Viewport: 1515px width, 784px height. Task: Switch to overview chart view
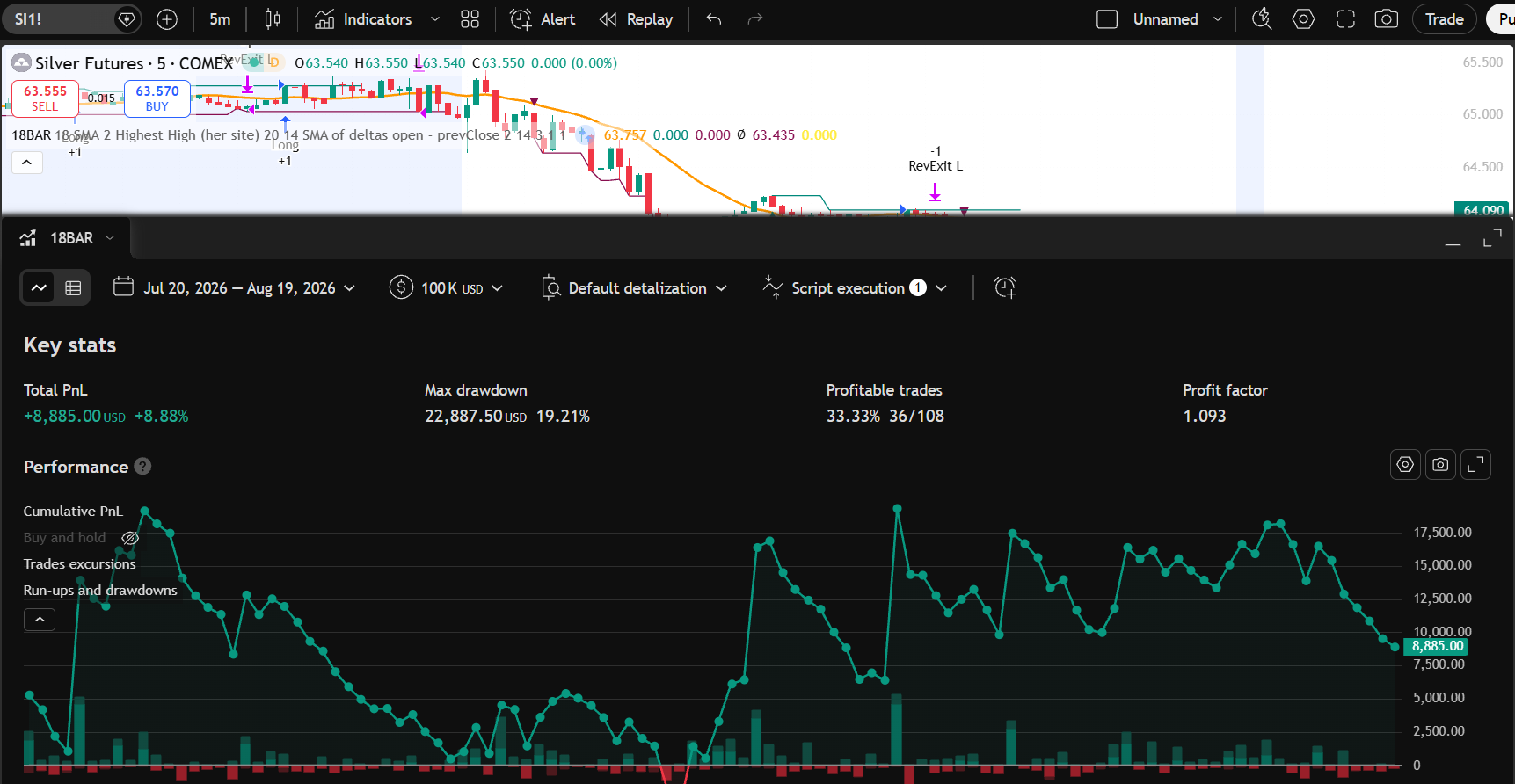click(x=39, y=287)
